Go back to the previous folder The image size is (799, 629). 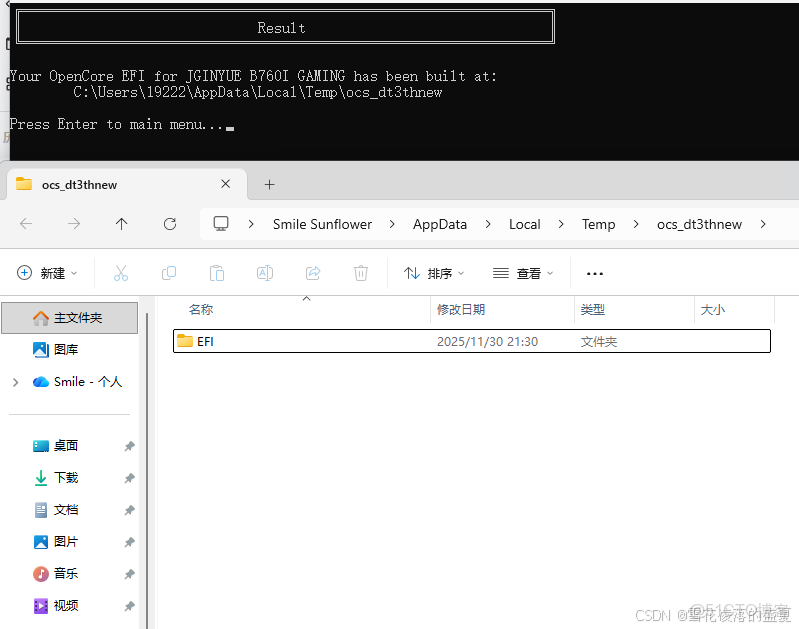[x=26, y=224]
